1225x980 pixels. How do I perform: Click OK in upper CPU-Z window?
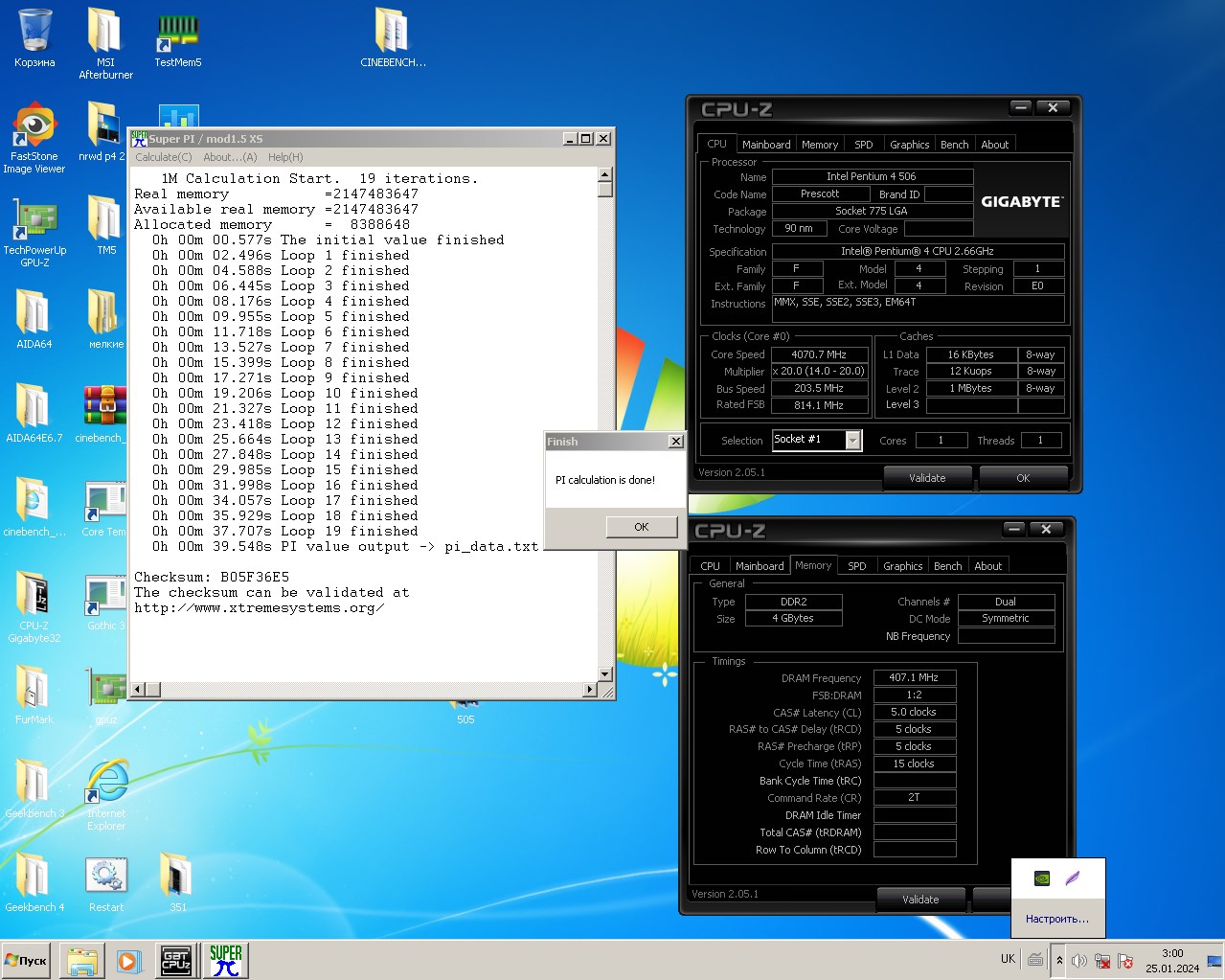[1023, 477]
